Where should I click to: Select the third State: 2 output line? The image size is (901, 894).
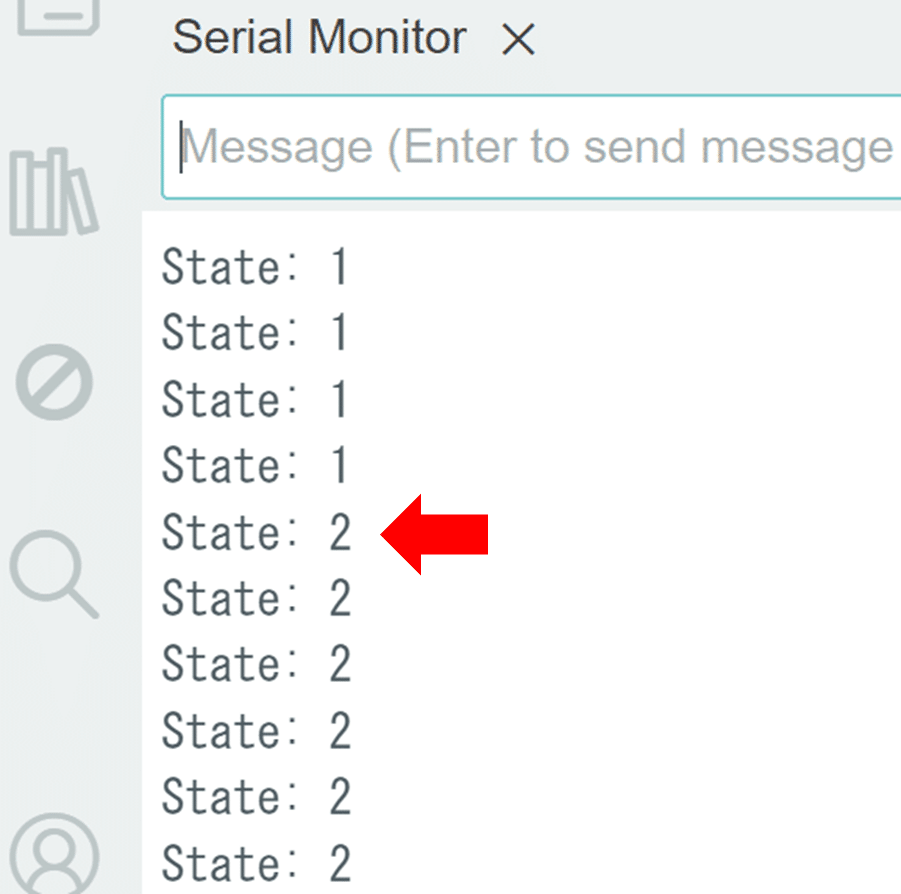pos(256,664)
